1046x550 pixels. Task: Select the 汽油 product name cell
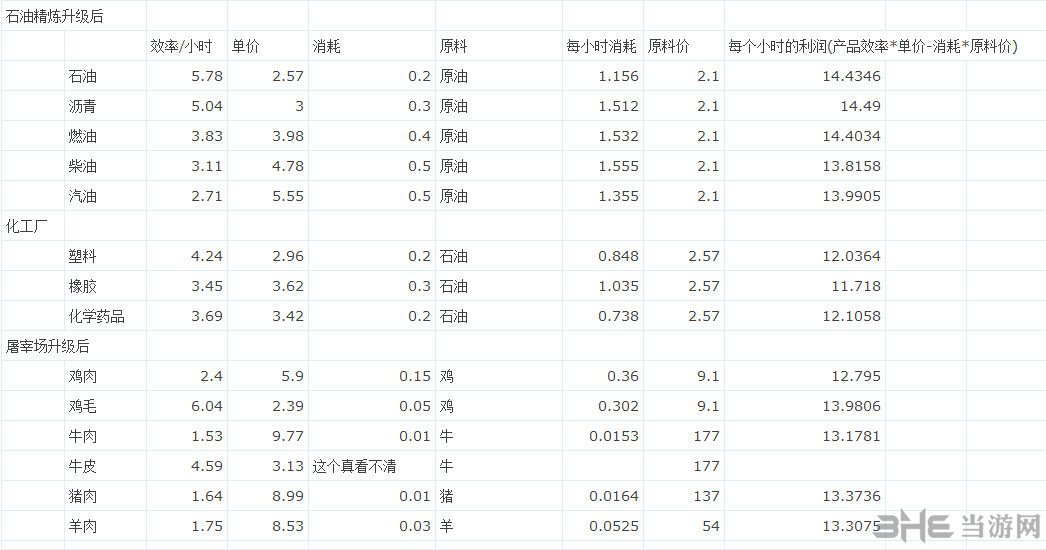83,196
